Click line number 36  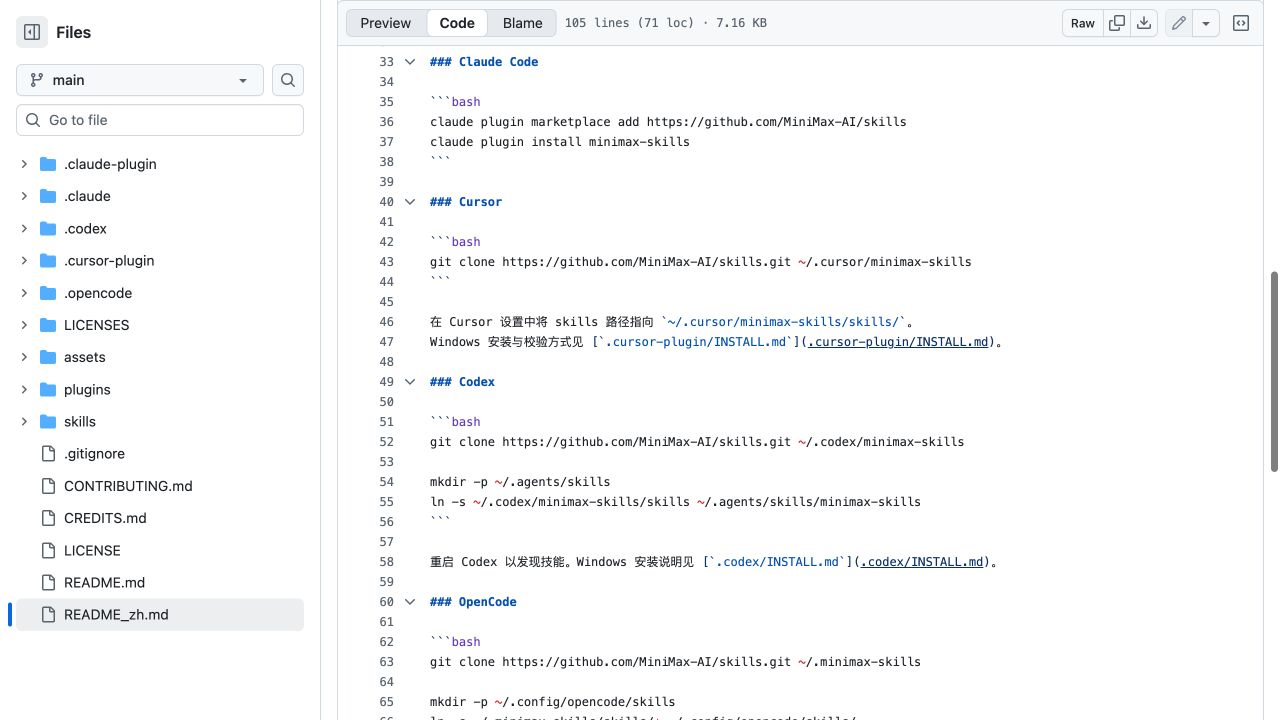click(387, 122)
